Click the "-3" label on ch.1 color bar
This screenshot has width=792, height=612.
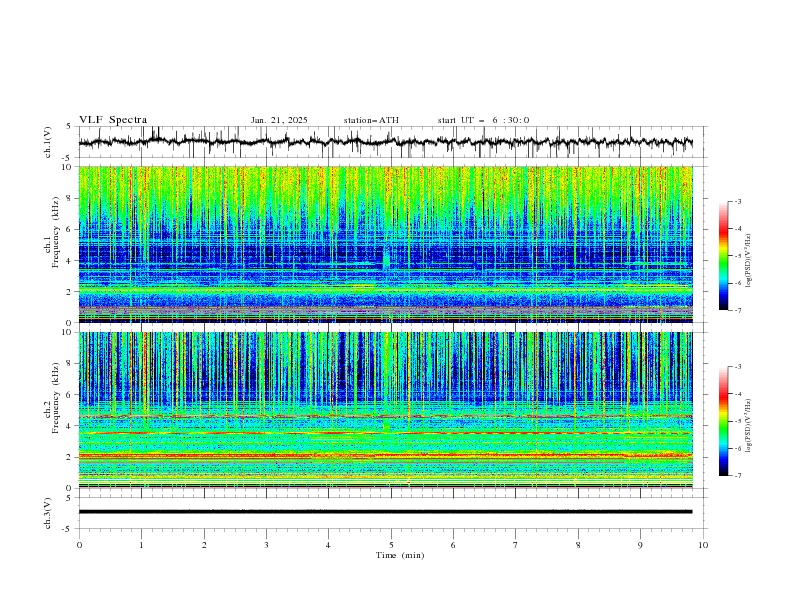coord(738,201)
